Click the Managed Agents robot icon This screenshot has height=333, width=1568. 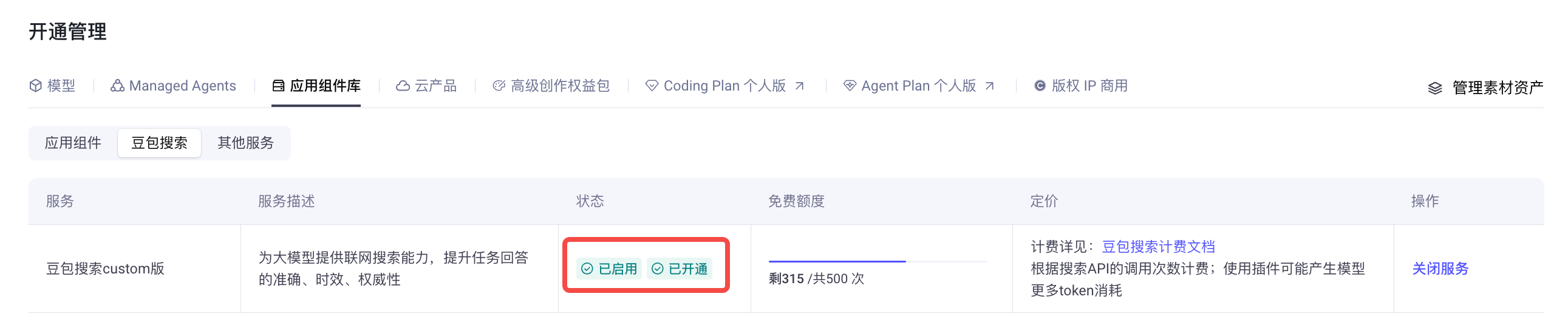point(117,86)
